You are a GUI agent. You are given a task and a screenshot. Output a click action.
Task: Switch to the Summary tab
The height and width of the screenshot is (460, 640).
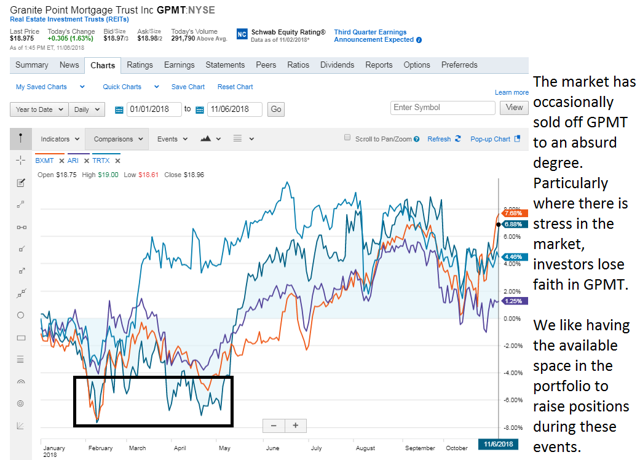tap(32, 65)
